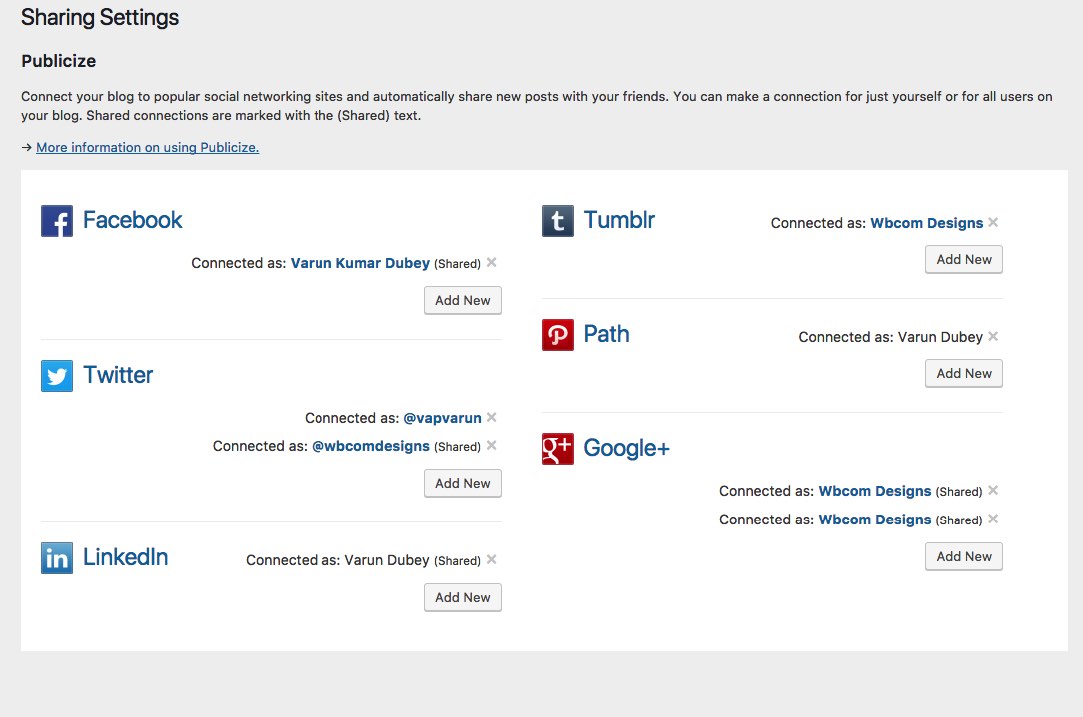
Task: Remove the Tumblr Wbcom Designs connection
Action: pyautogui.click(x=993, y=222)
